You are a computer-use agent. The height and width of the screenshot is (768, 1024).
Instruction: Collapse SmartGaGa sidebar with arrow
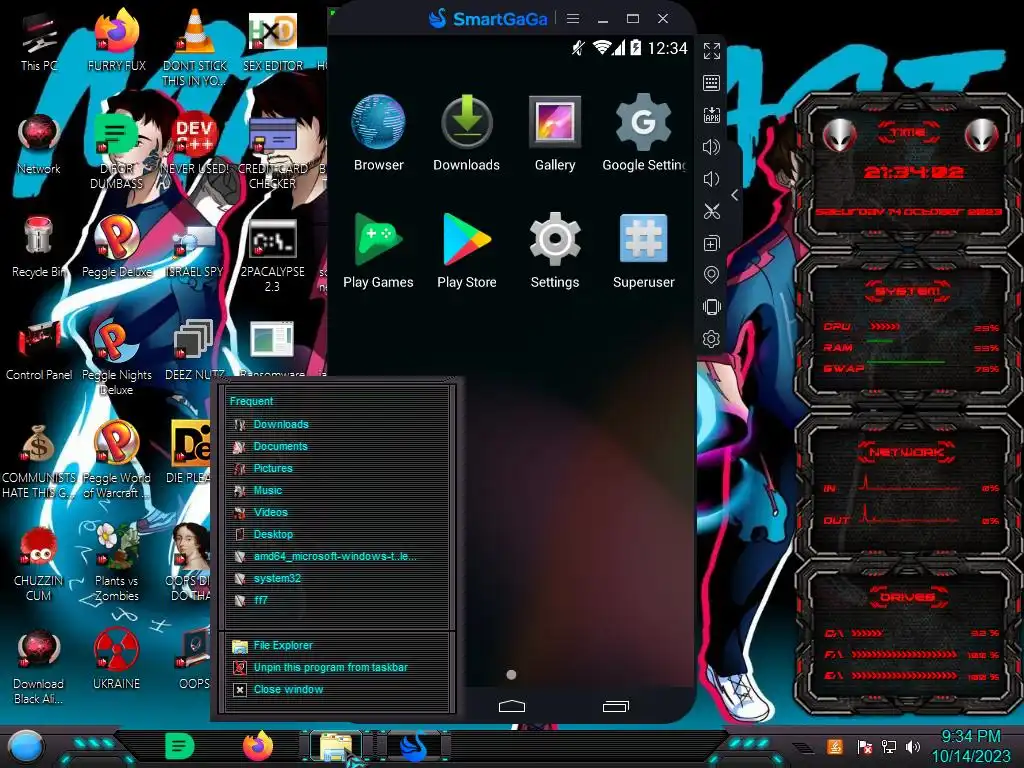(x=735, y=195)
